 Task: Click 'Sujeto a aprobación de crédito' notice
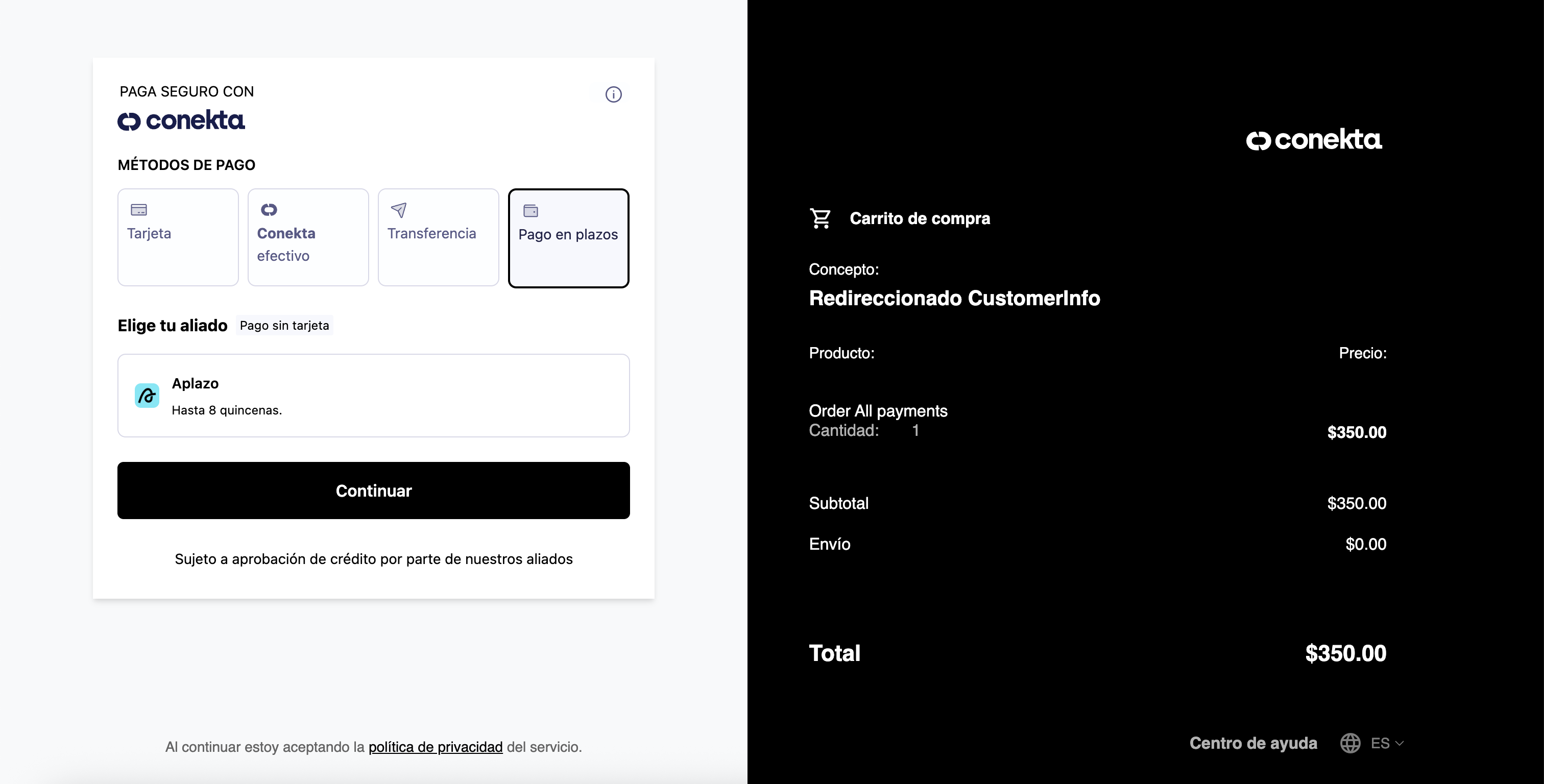373,559
